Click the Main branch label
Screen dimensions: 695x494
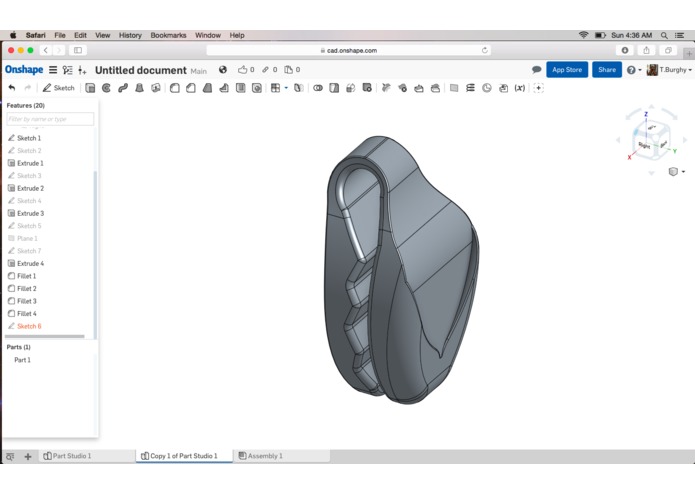199,71
